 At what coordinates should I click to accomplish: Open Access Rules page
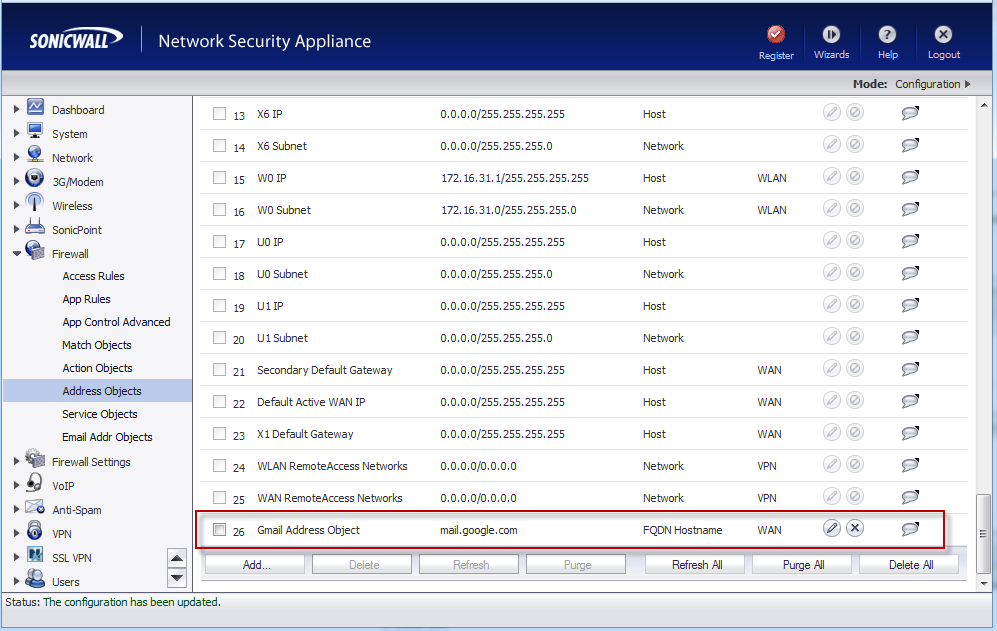93,276
